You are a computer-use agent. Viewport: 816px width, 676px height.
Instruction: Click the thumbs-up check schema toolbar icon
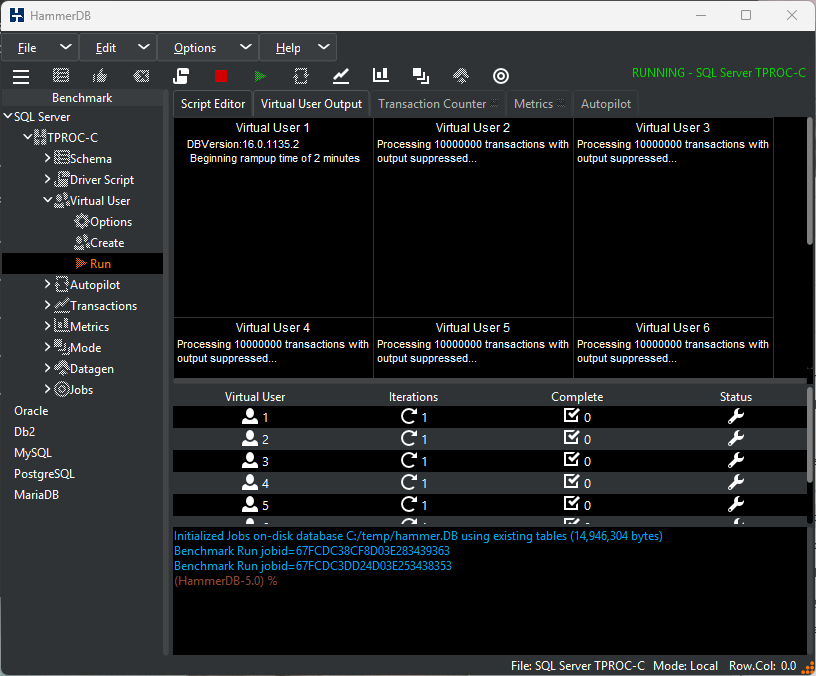point(100,76)
